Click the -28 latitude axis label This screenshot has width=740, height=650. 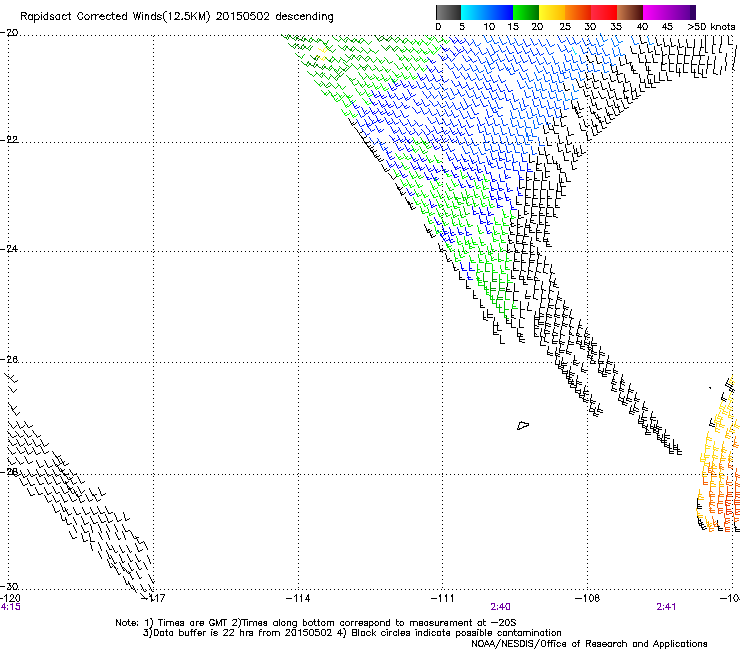pos(9,472)
